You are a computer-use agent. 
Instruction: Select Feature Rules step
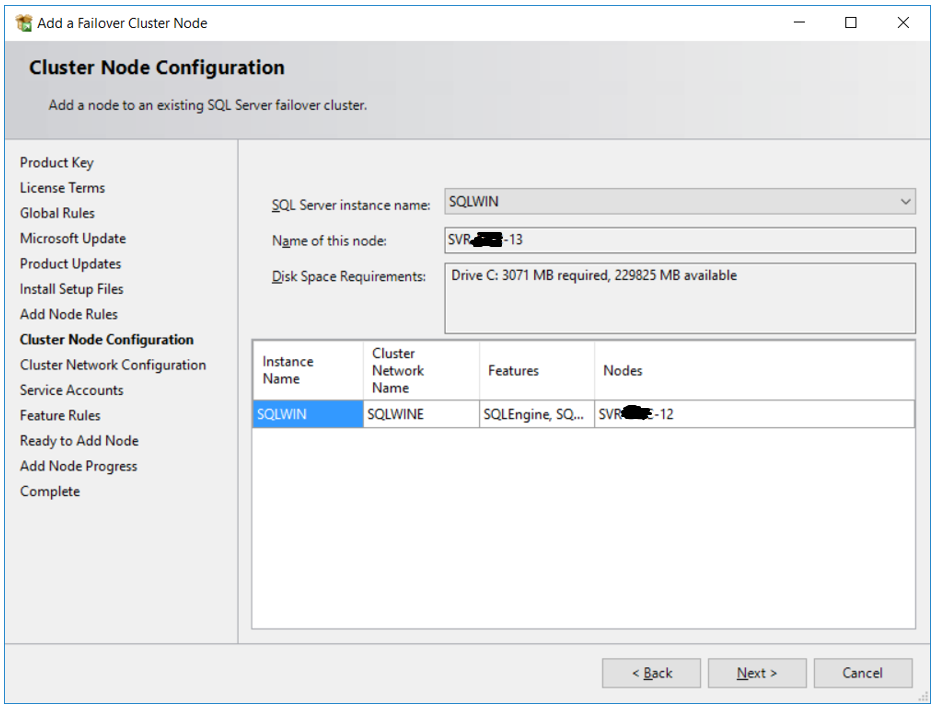coord(60,415)
